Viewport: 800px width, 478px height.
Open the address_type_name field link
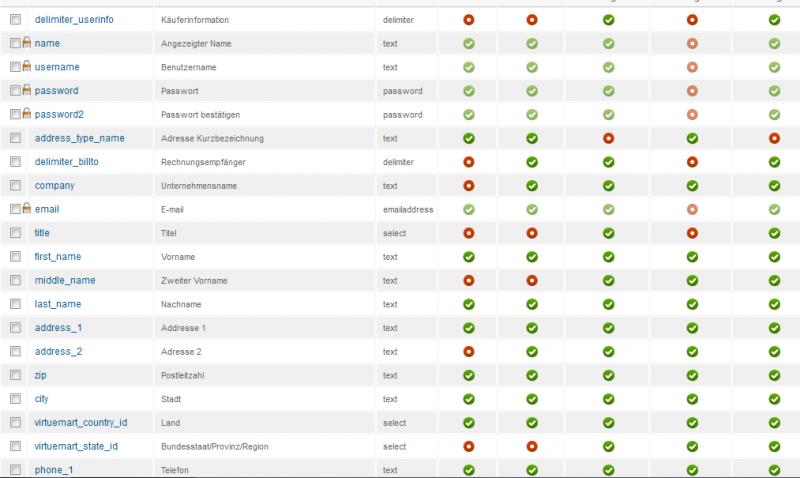click(x=79, y=138)
